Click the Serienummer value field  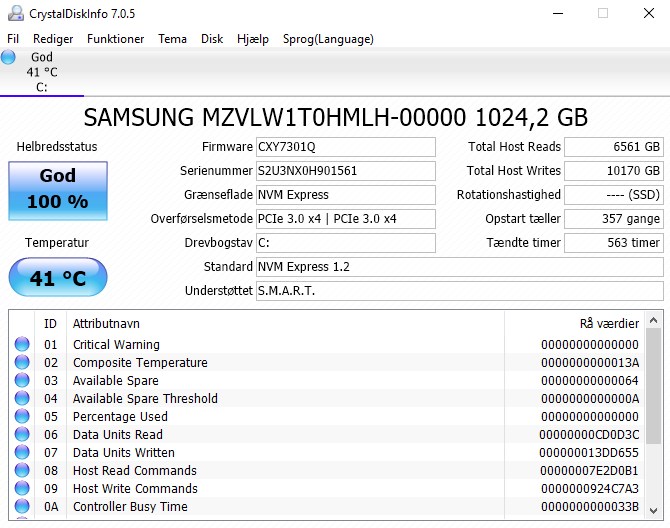click(x=346, y=171)
